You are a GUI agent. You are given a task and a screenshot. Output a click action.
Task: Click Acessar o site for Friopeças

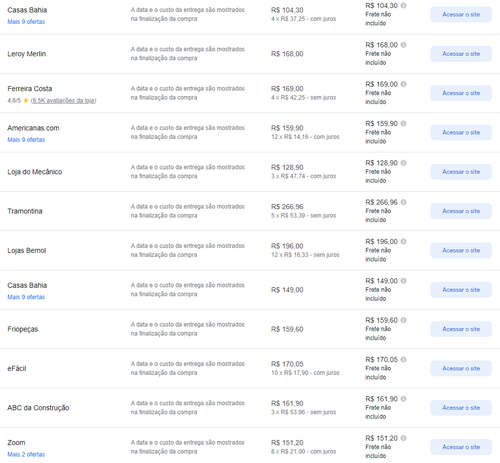(461, 329)
